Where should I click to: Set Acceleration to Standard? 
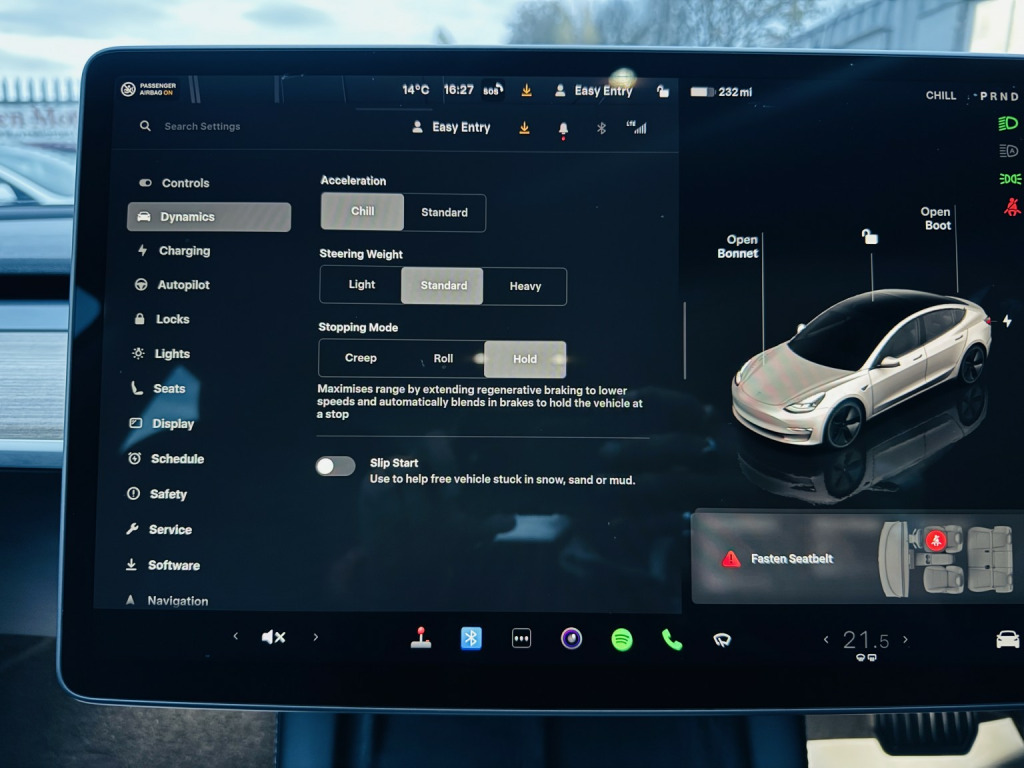coord(444,212)
